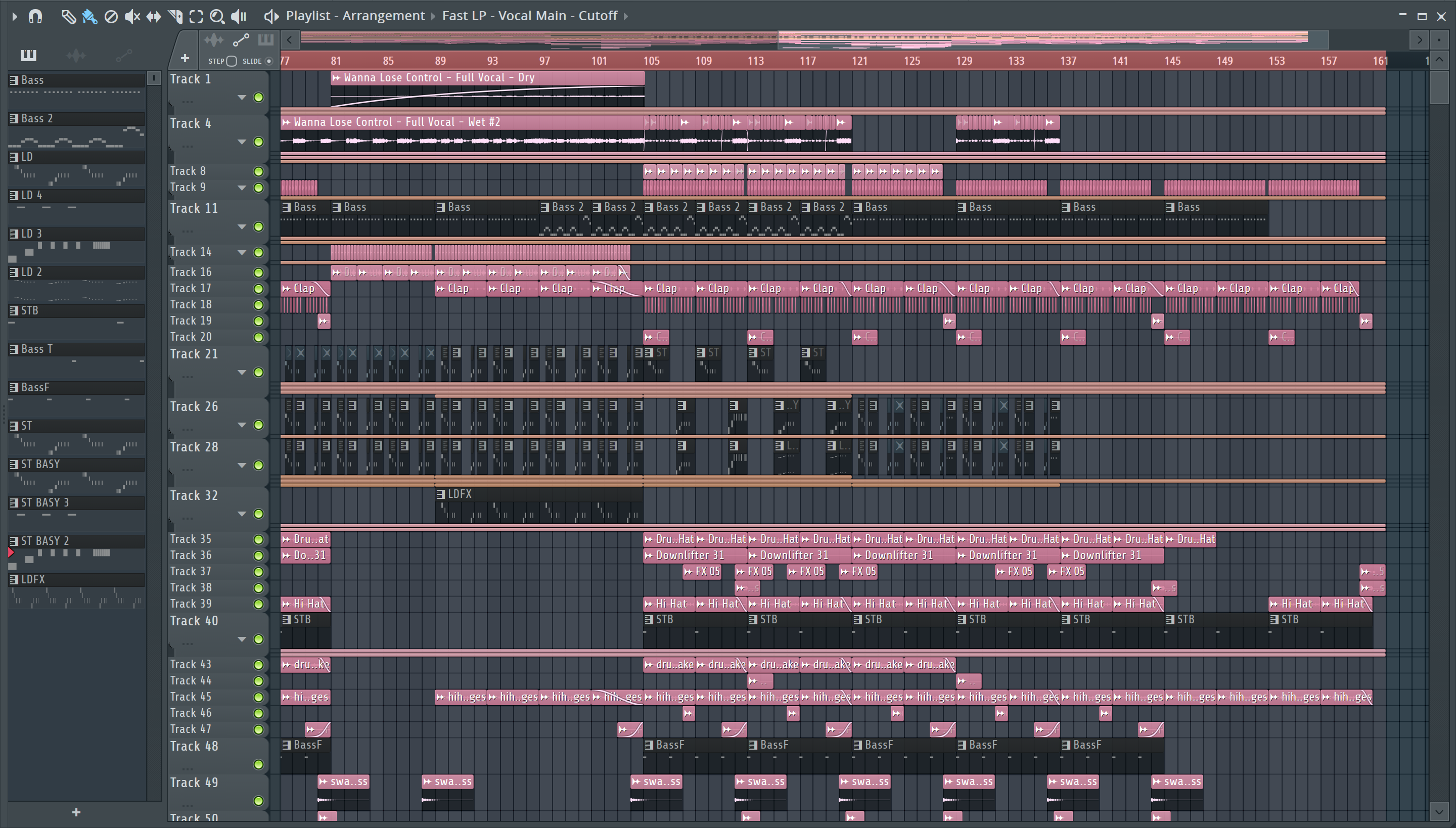Select the Delete tool icon
Screen dimensions: 1456x828
(111, 17)
